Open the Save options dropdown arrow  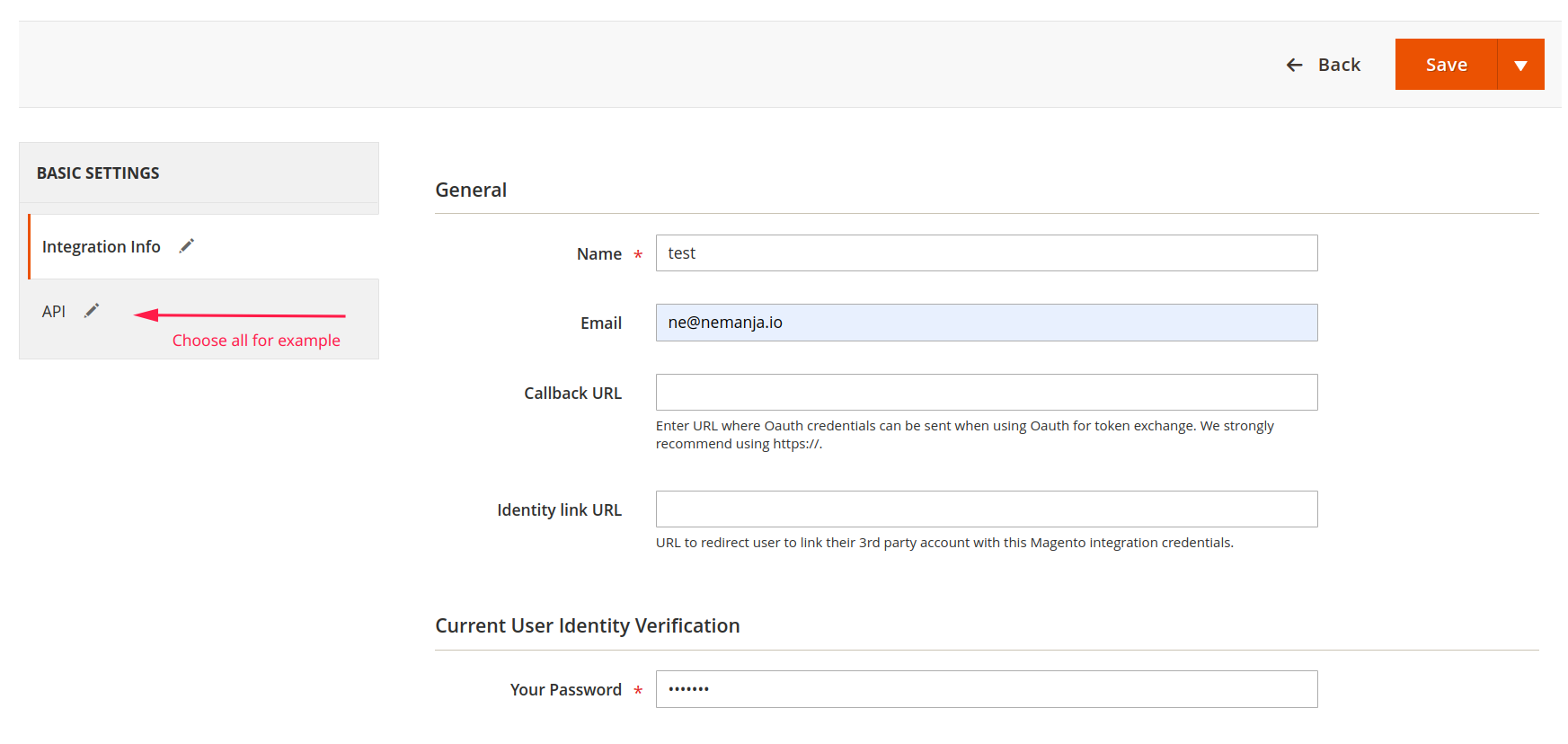coord(1520,65)
